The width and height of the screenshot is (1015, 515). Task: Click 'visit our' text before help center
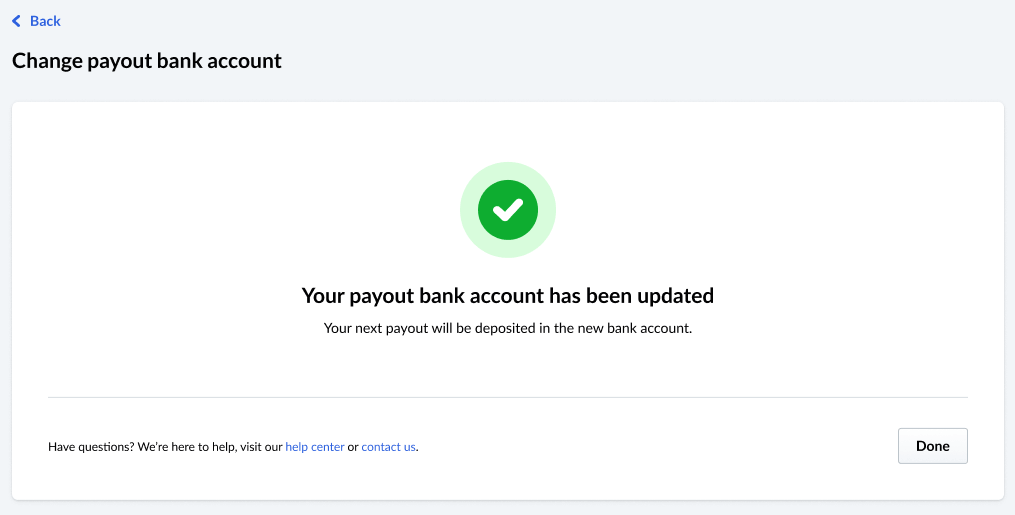point(261,447)
